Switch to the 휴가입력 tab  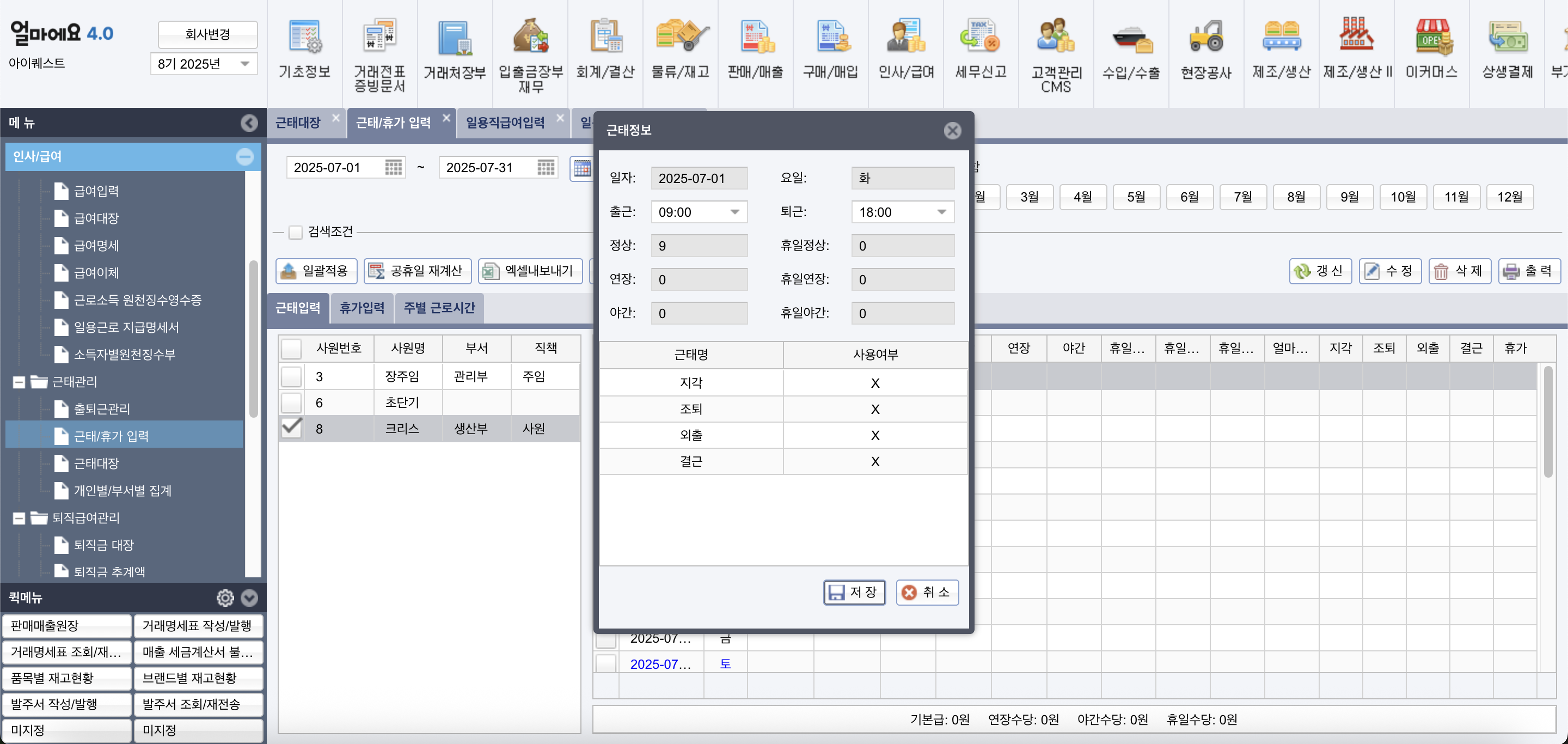[x=362, y=308]
